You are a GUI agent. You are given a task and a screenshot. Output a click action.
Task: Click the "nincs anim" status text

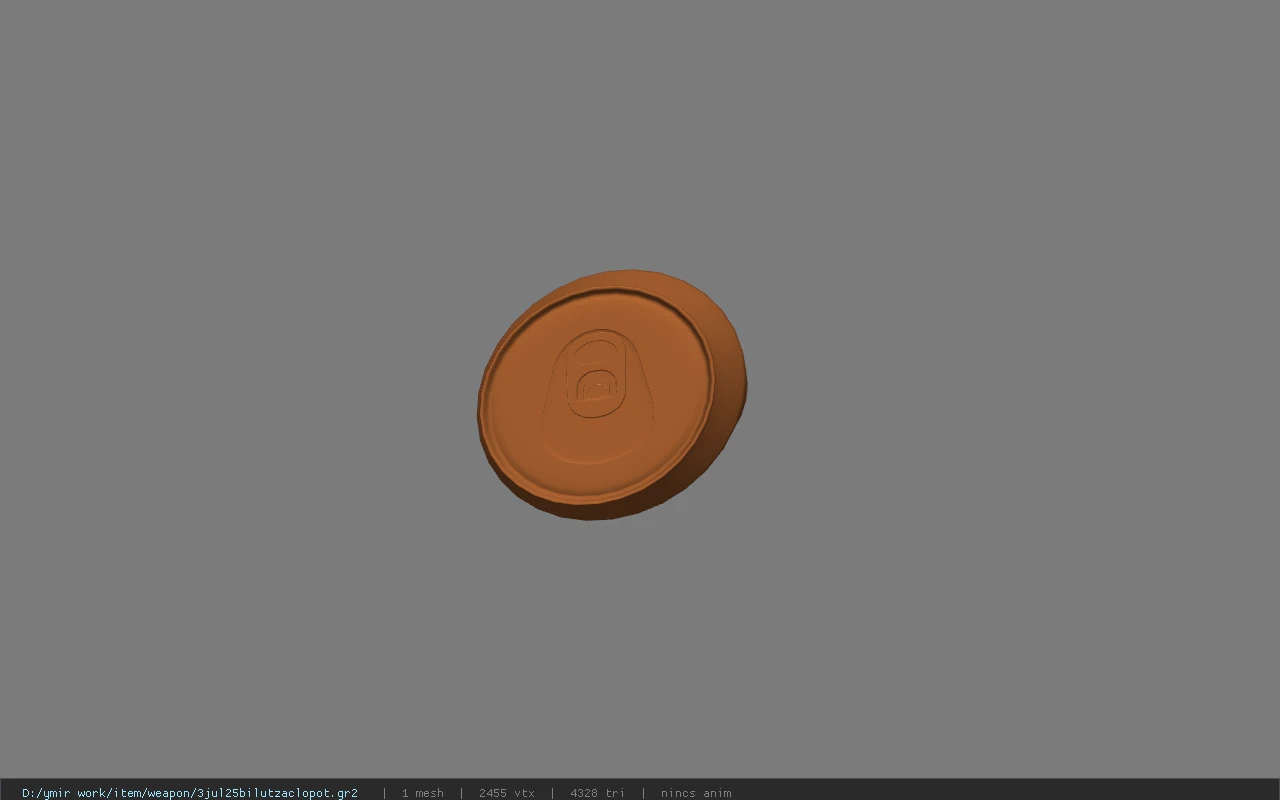pyautogui.click(x=696, y=793)
